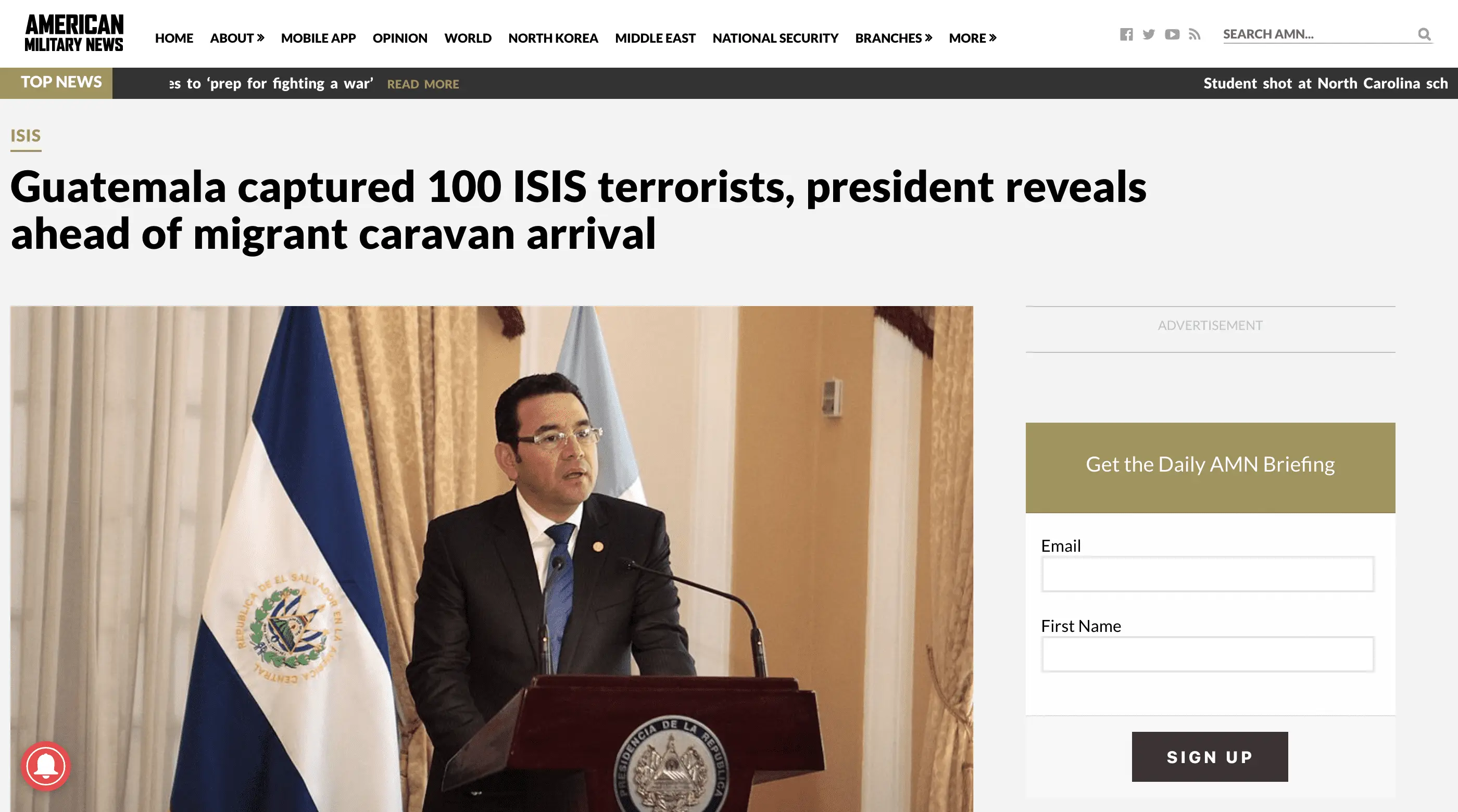The width and height of the screenshot is (1458, 812).
Task: Click Read More in top news ticker
Action: (x=423, y=84)
